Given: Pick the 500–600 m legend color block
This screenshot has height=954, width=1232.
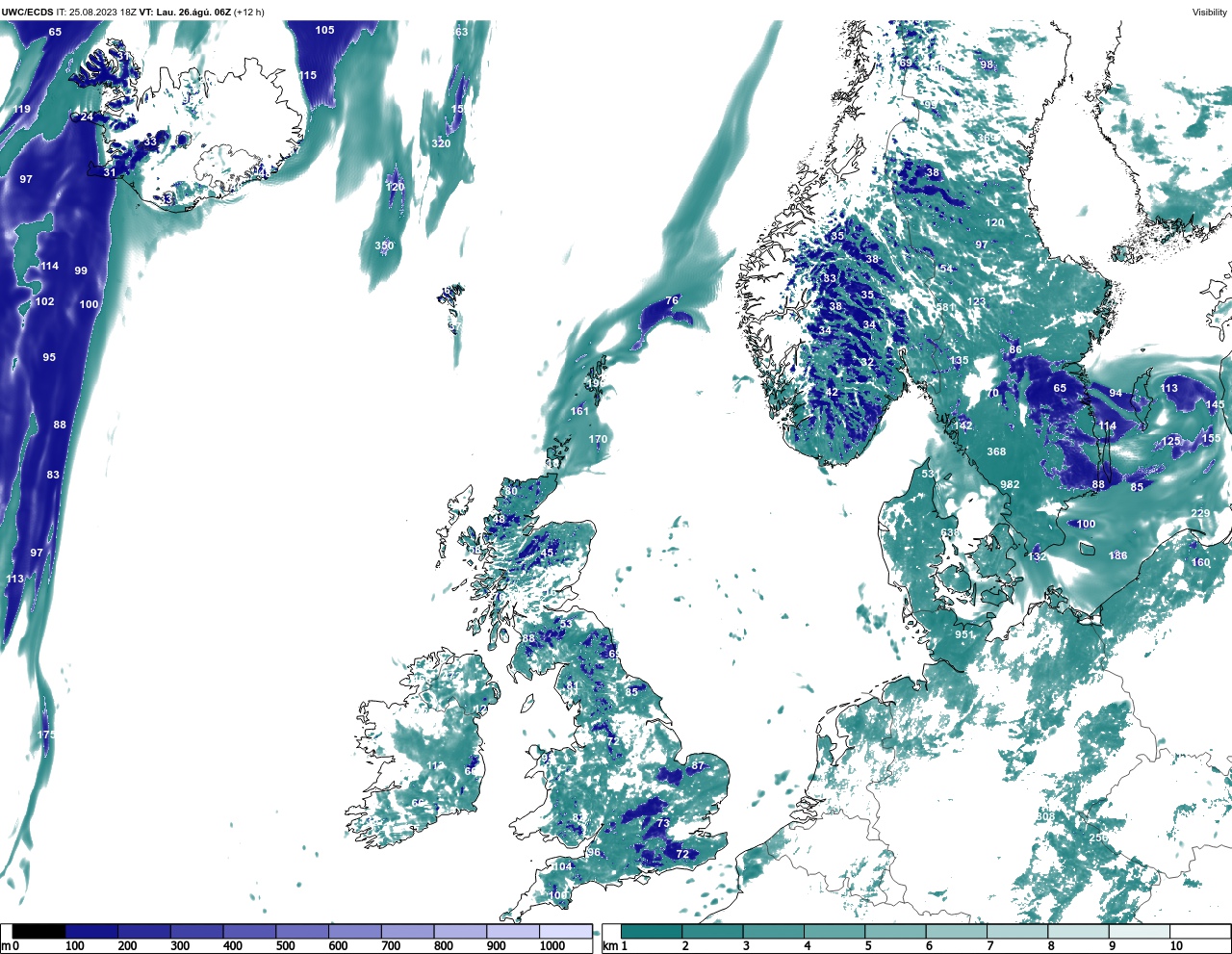Looking at the screenshot, I should (302, 931).
